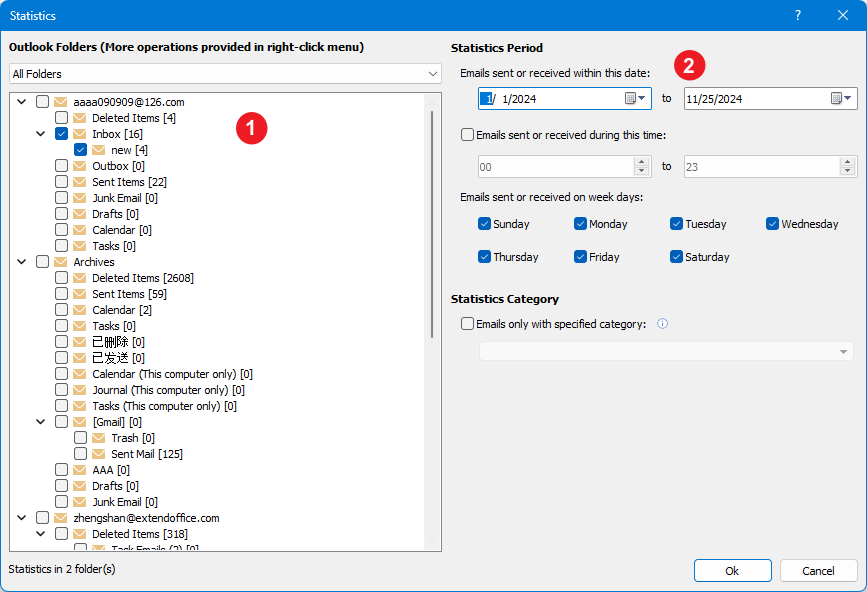The width and height of the screenshot is (867, 592).
Task: Uncheck the Wednesday weekday checkbox
Action: pyautogui.click(x=772, y=224)
